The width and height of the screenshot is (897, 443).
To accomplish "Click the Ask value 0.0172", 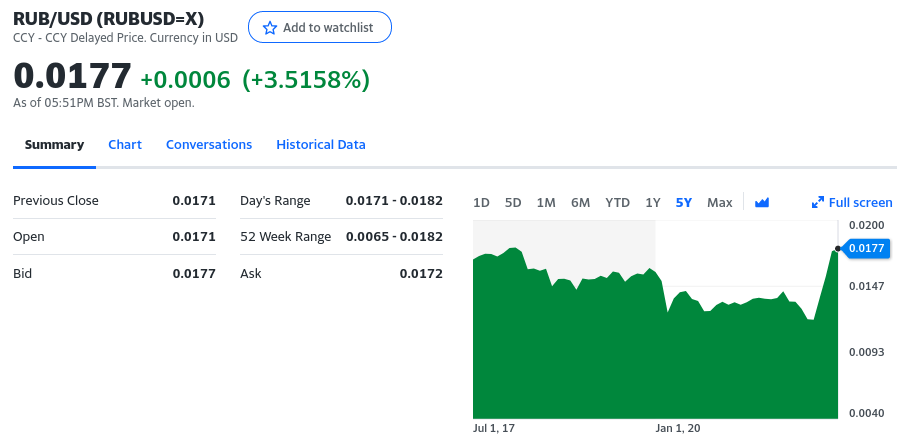I will pyautogui.click(x=421, y=274).
